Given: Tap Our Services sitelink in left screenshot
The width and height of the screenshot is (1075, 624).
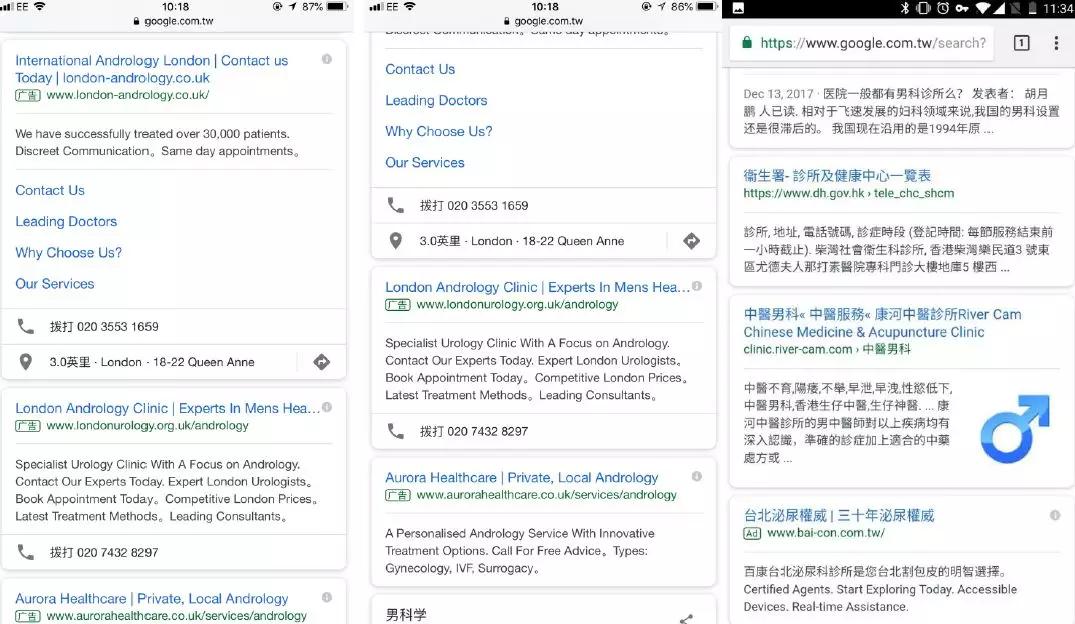Looking at the screenshot, I should (x=55, y=284).
